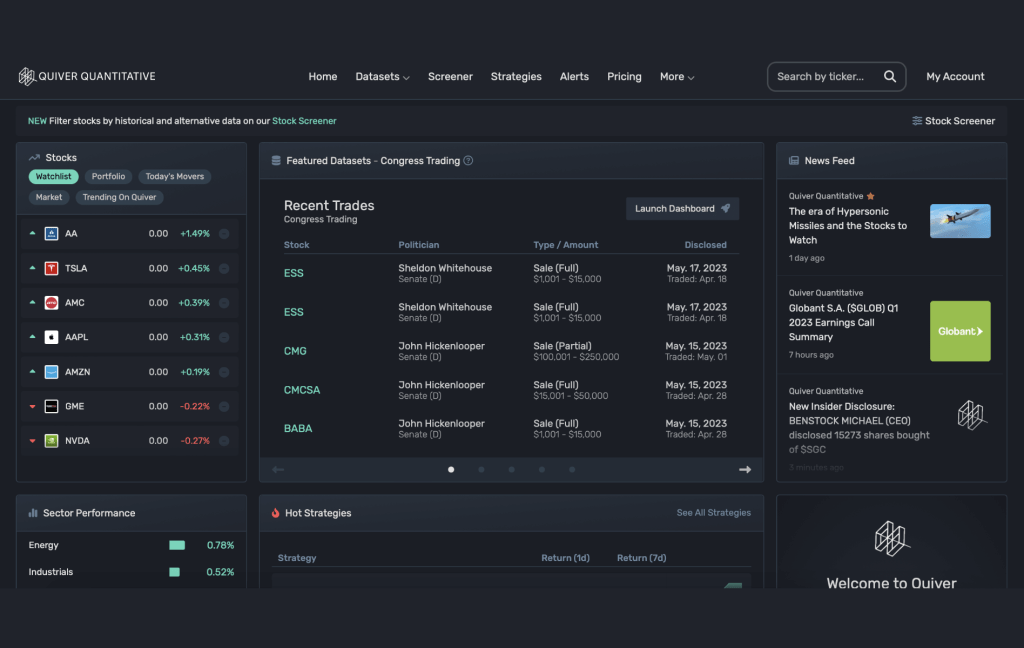The image size is (1024, 648).
Task: Open the Screener nav item
Action: [x=450, y=76]
